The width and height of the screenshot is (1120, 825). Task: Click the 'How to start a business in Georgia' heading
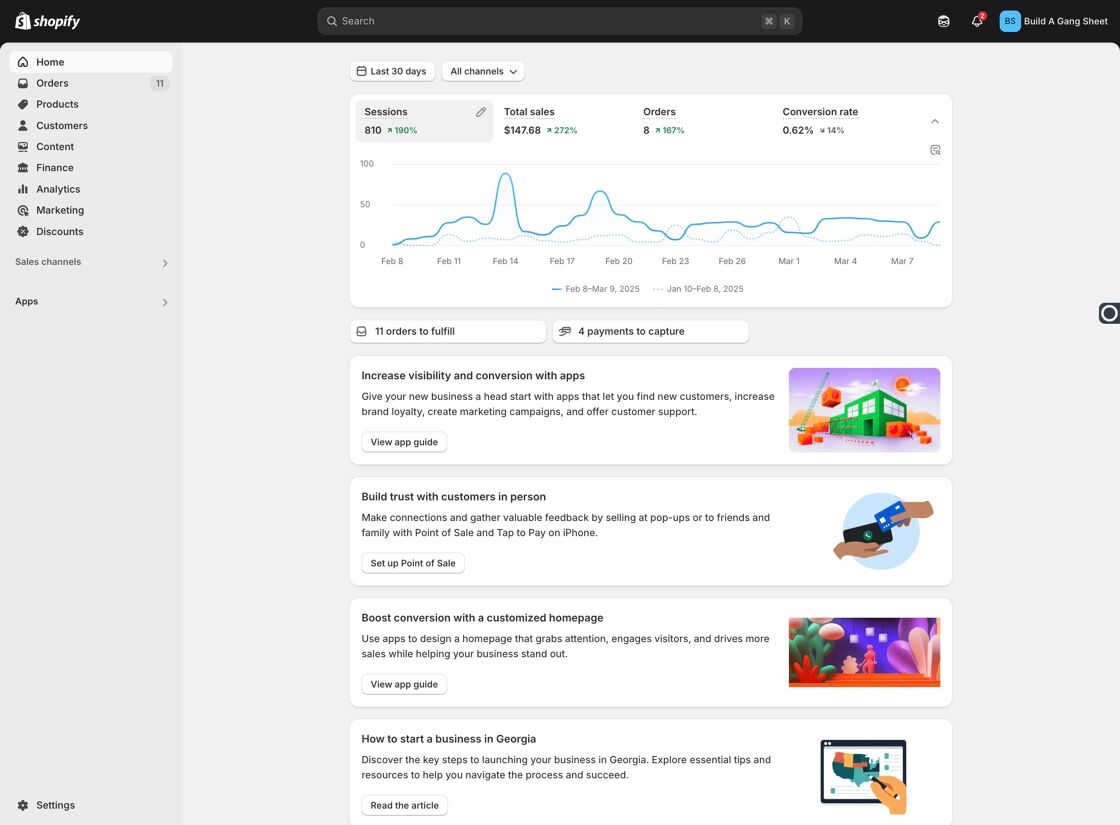pos(449,739)
